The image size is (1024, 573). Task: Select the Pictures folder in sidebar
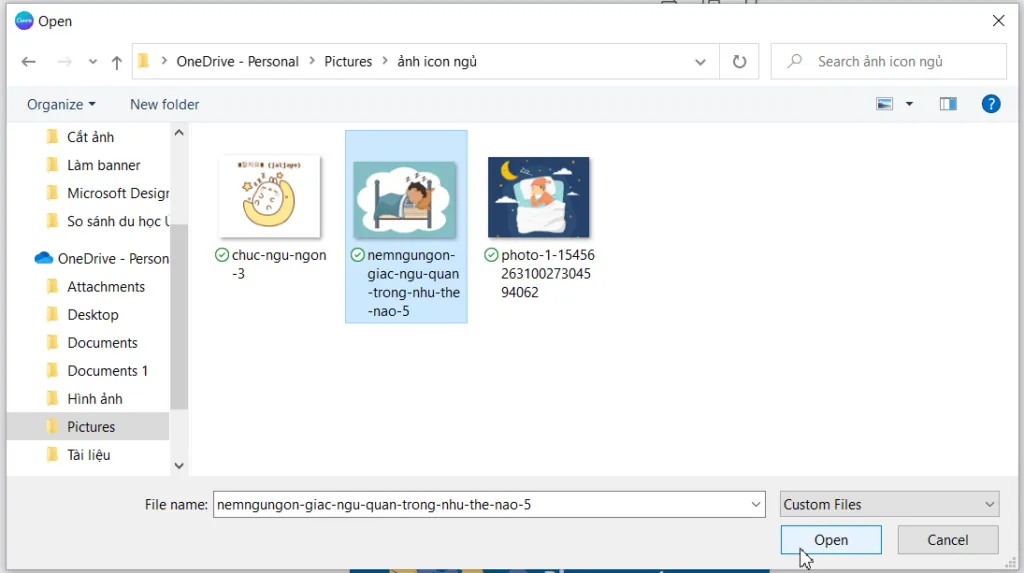[x=91, y=427]
